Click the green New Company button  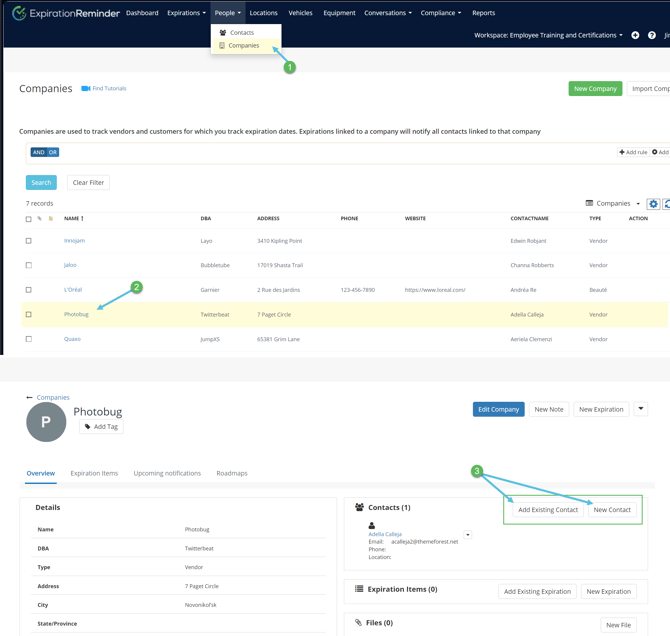[x=595, y=89]
